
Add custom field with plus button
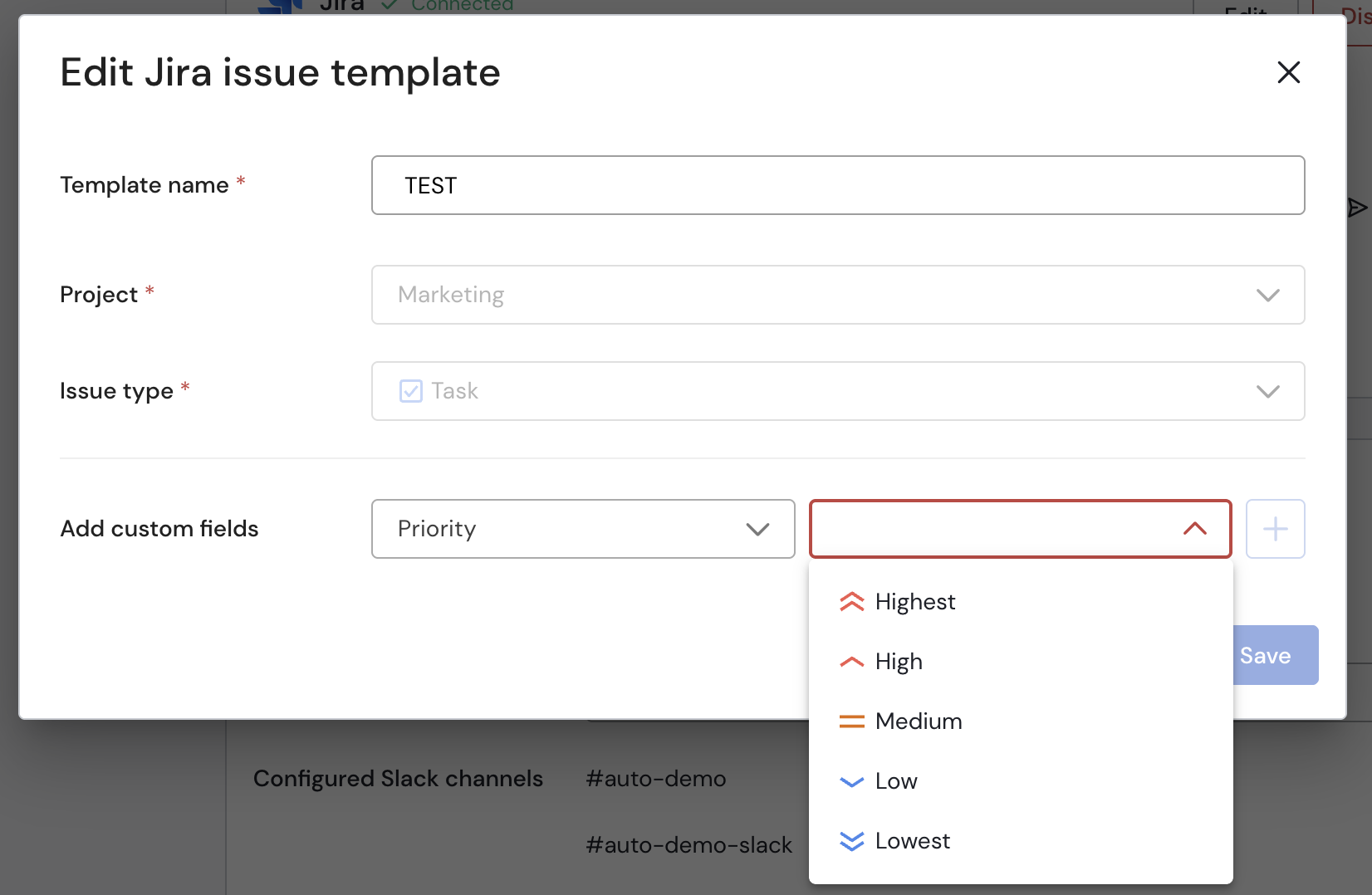coord(1276,529)
